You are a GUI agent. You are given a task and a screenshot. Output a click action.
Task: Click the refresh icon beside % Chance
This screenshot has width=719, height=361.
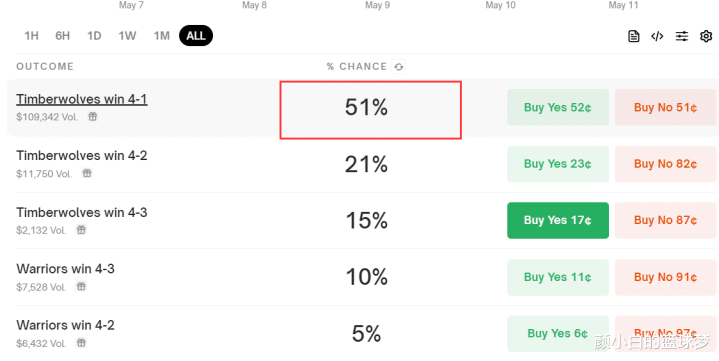pyautogui.click(x=398, y=67)
